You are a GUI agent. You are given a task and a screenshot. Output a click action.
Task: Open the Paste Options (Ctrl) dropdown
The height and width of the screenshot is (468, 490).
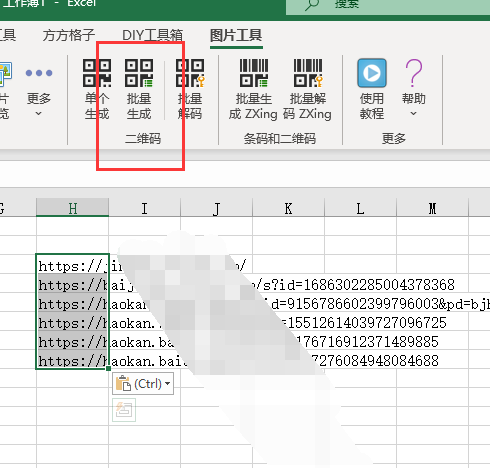pos(143,384)
